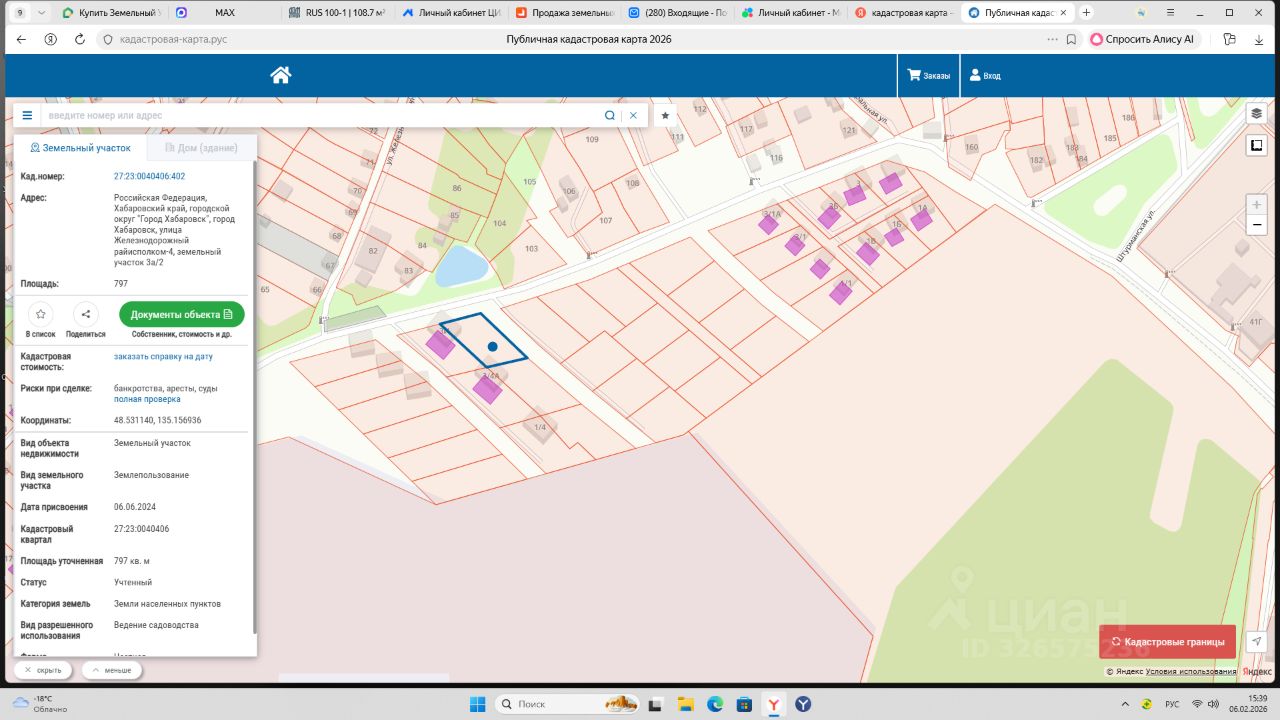Close the Публичная кадастровая browser tab

tap(1063, 13)
